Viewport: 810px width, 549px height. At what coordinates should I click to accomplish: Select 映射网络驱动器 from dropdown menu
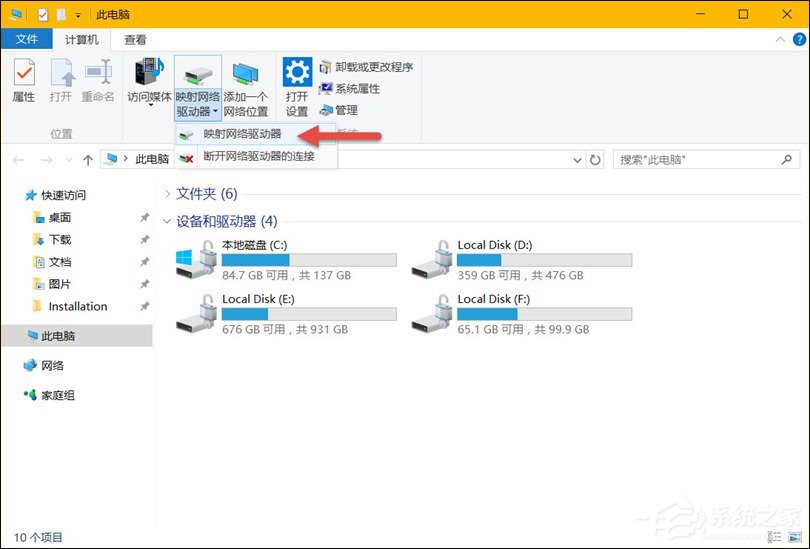[256, 134]
